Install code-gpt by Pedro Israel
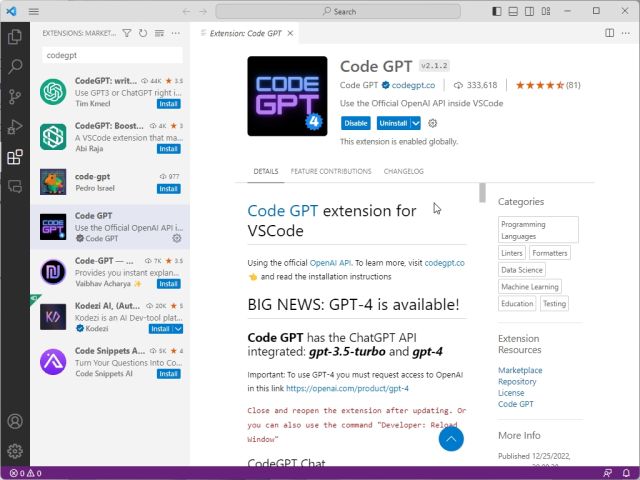The image size is (640, 480). tap(169, 189)
